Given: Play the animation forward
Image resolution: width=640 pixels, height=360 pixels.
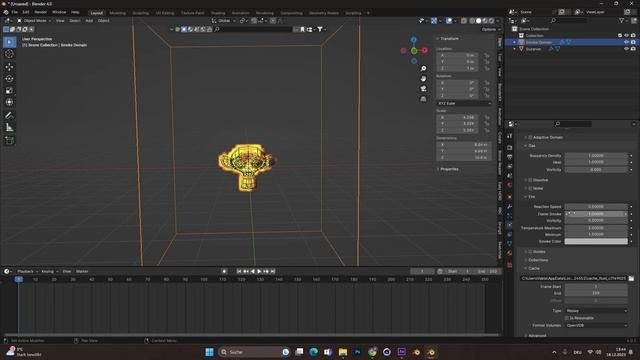Looking at the screenshot, I should coord(259,271).
